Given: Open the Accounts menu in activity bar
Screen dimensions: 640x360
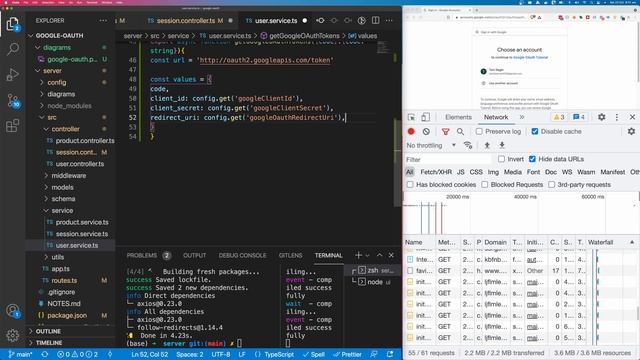Looking at the screenshot, I should point(13,311).
